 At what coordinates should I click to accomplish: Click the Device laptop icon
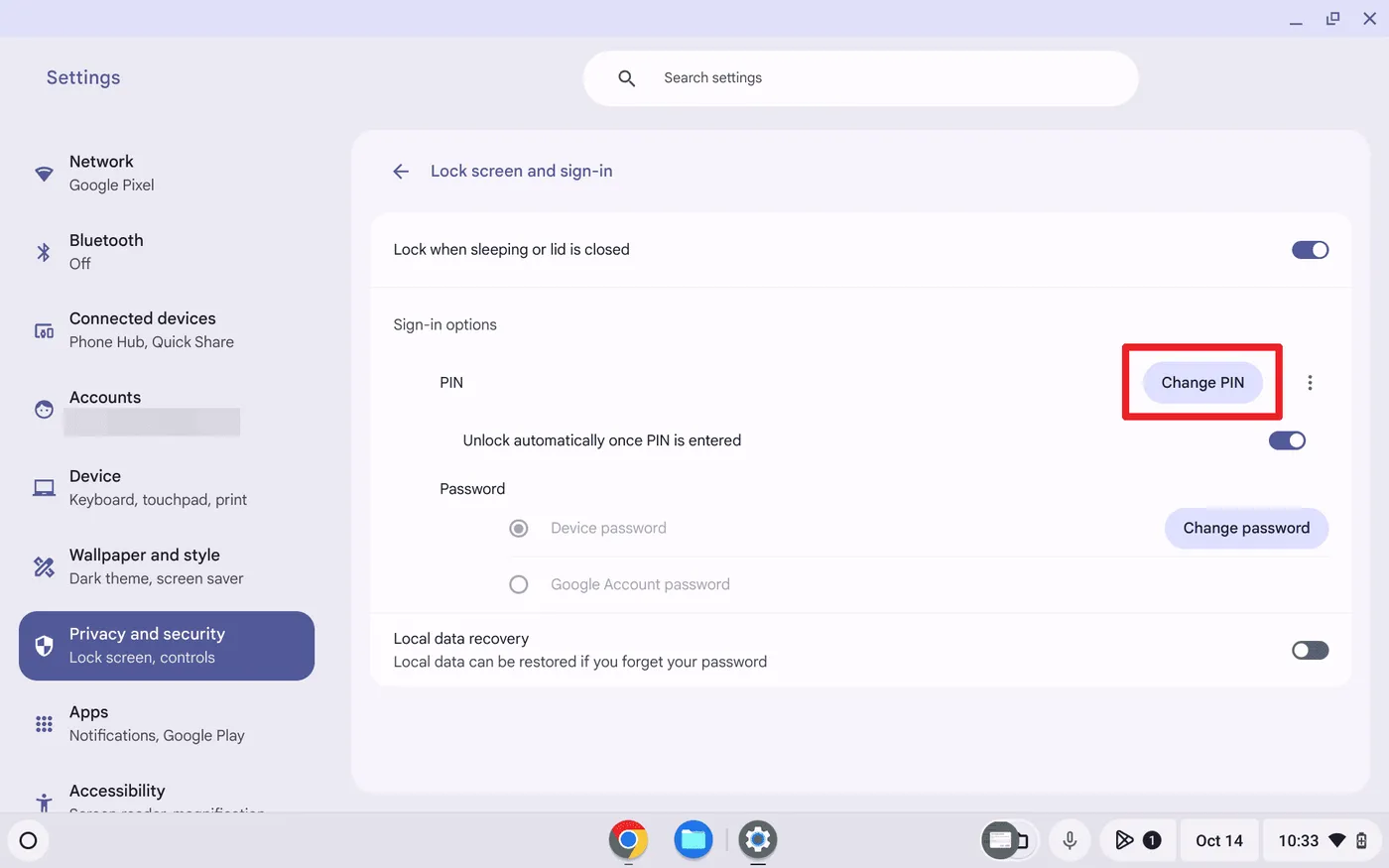click(44, 488)
